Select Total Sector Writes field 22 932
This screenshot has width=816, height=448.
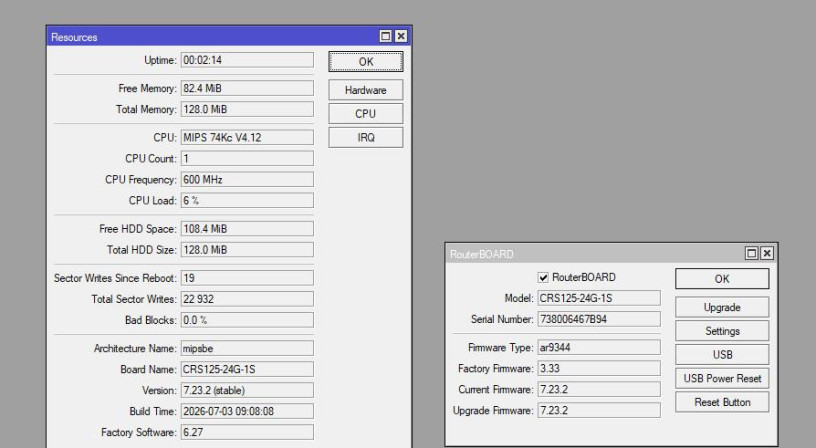pyautogui.click(x=247, y=299)
